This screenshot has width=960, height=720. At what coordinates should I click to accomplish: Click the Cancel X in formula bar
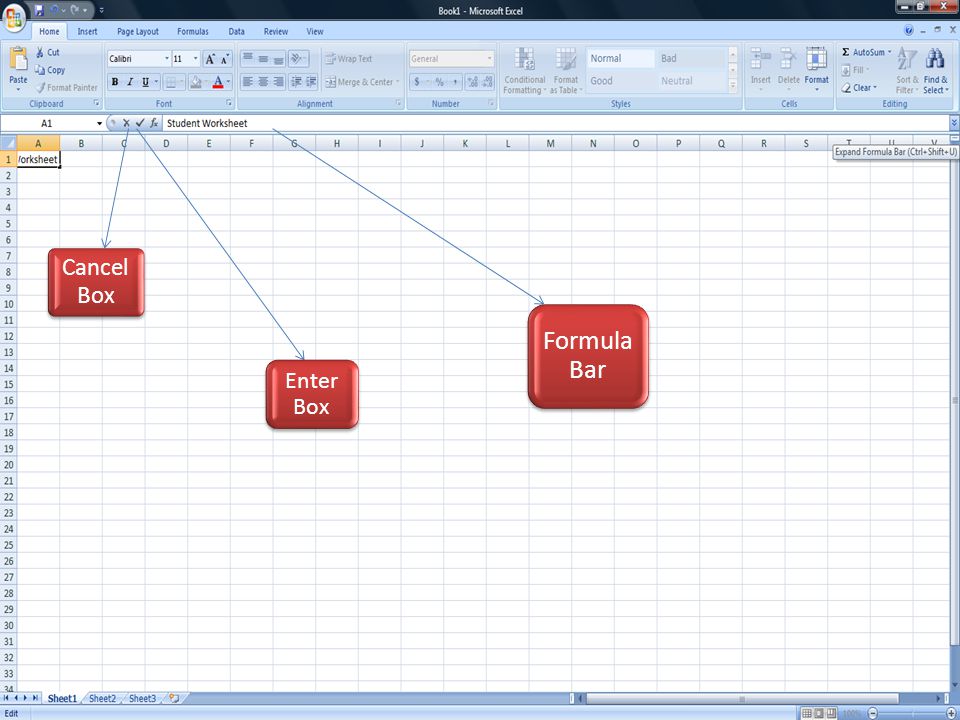(x=126, y=123)
